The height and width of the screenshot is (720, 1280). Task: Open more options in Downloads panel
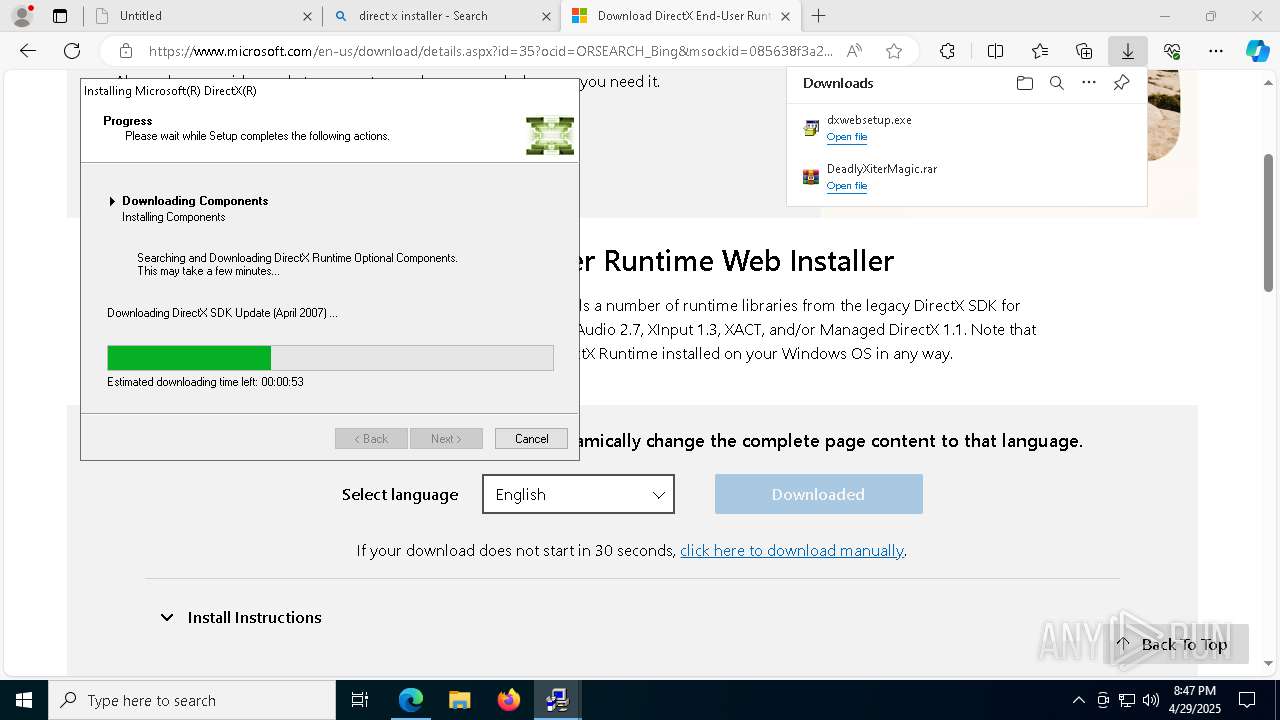coord(1089,83)
